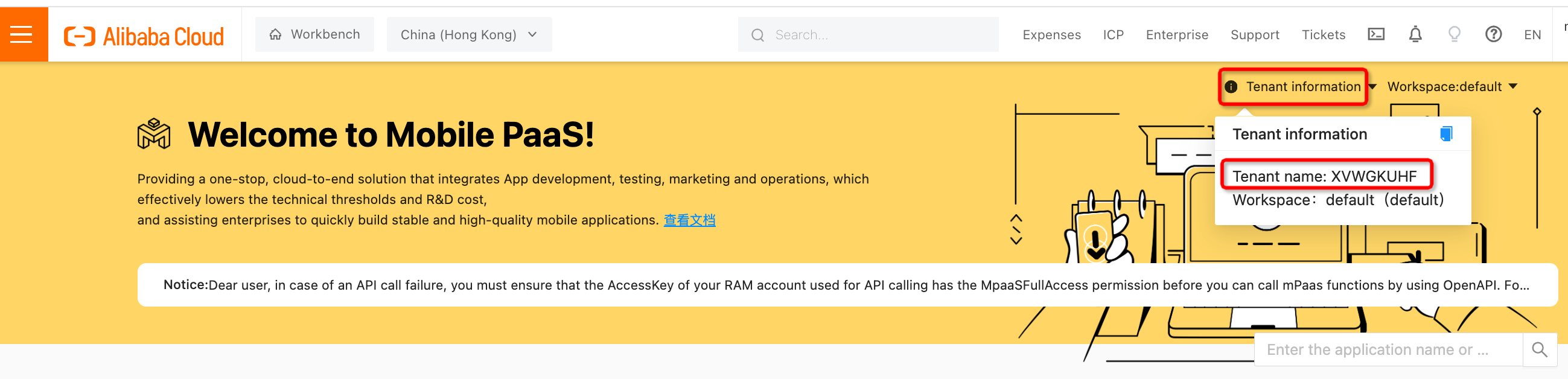Click the lightbulb tips icon
The height and width of the screenshot is (379, 1568).
tap(1454, 34)
